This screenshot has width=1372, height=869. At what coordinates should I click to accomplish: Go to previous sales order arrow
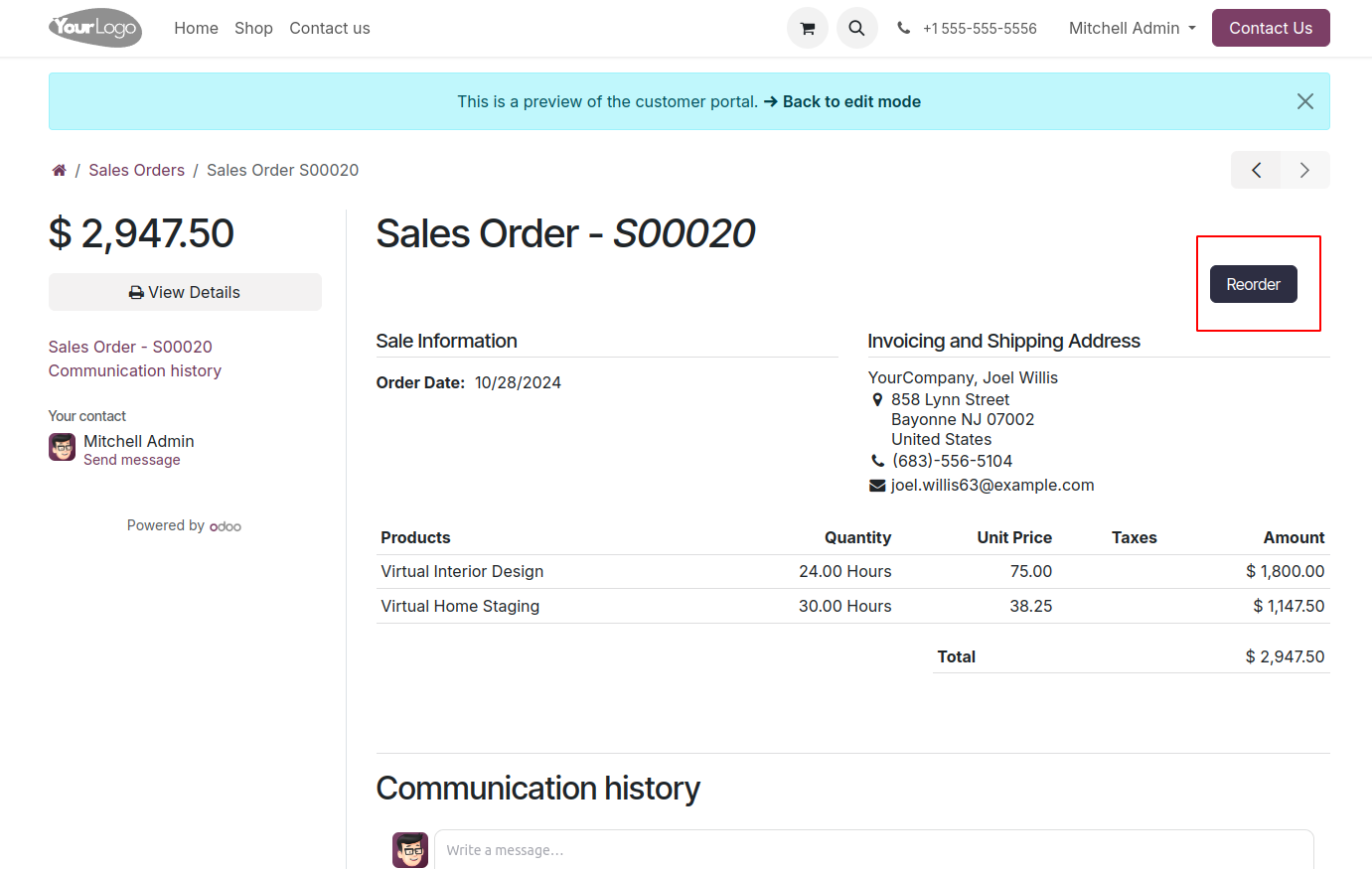1256,170
